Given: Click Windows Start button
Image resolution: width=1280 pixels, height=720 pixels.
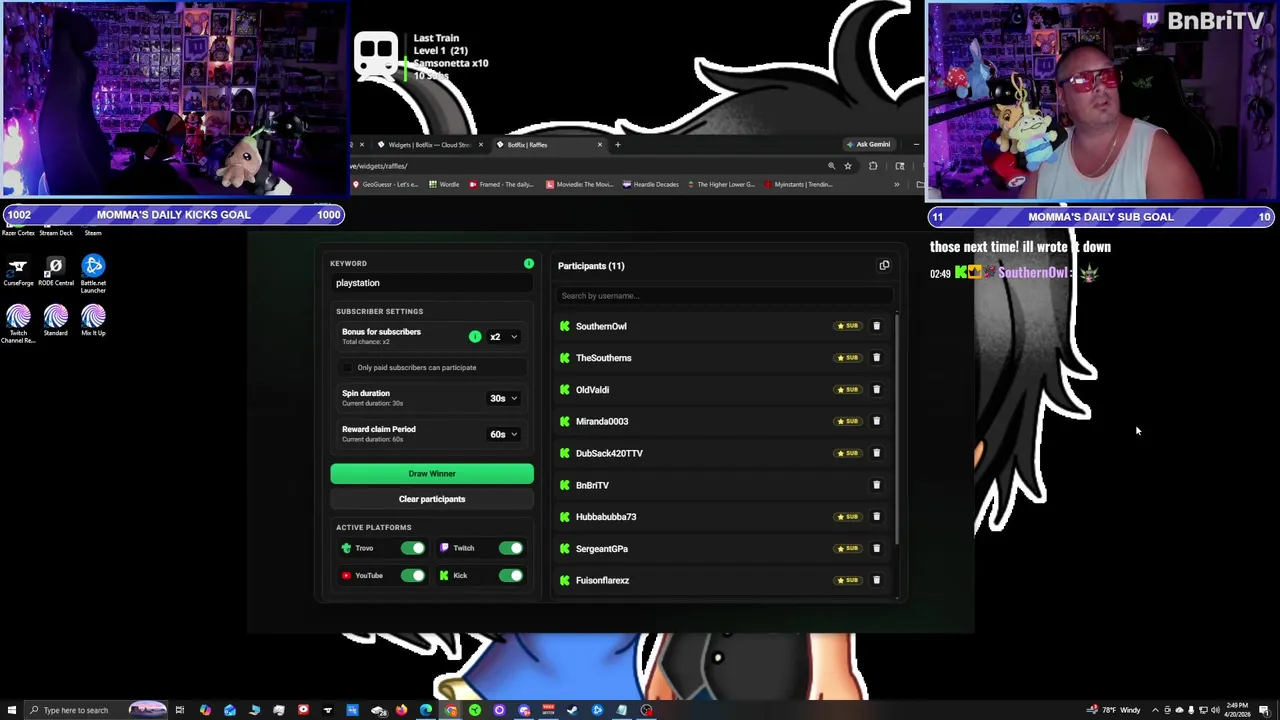Looking at the screenshot, I should [10, 710].
